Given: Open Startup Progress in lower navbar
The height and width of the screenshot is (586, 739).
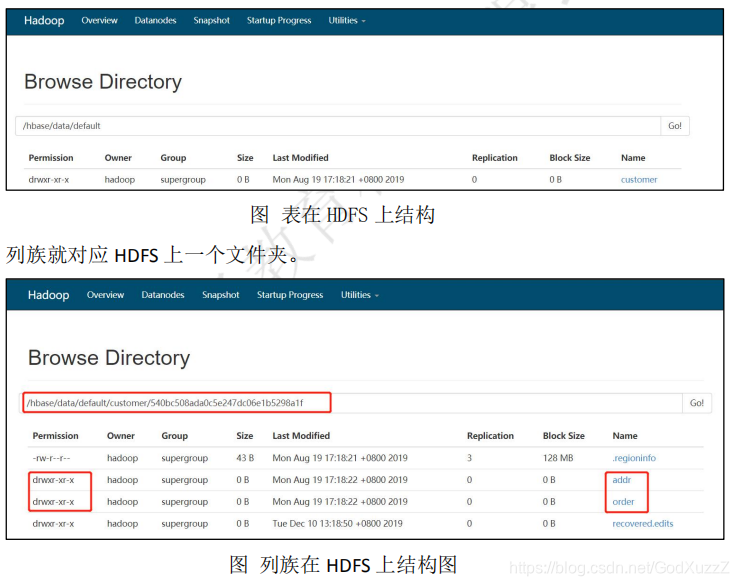Looking at the screenshot, I should 290,295.
